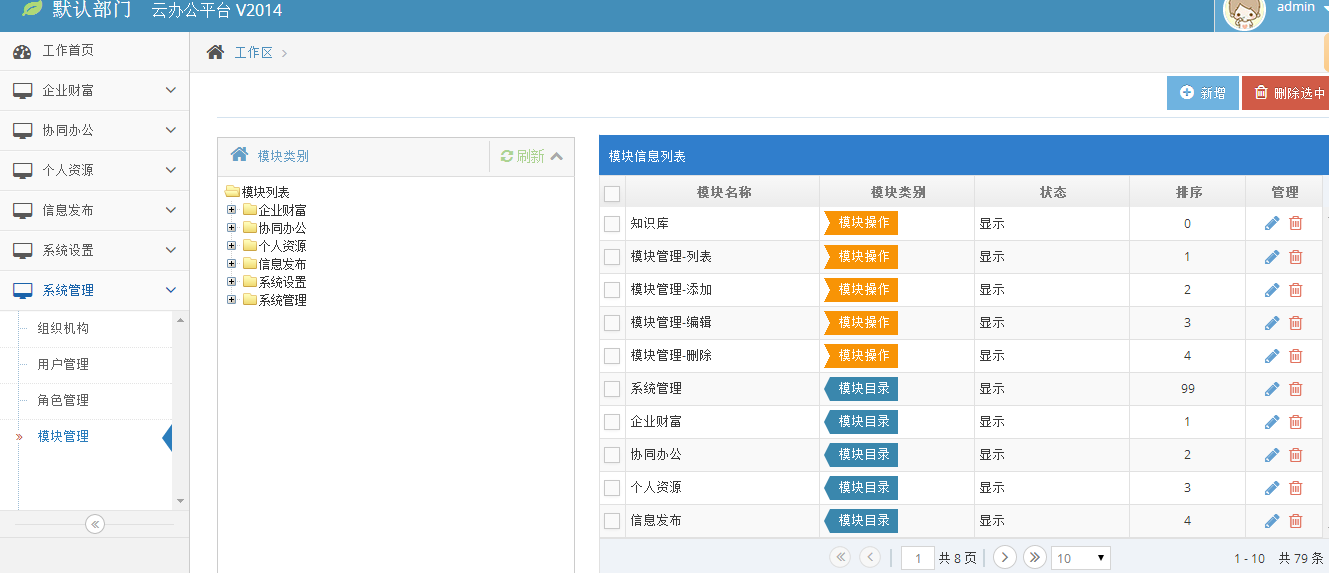The image size is (1329, 573).
Task: Jump to last page of table
Action: point(1035,557)
